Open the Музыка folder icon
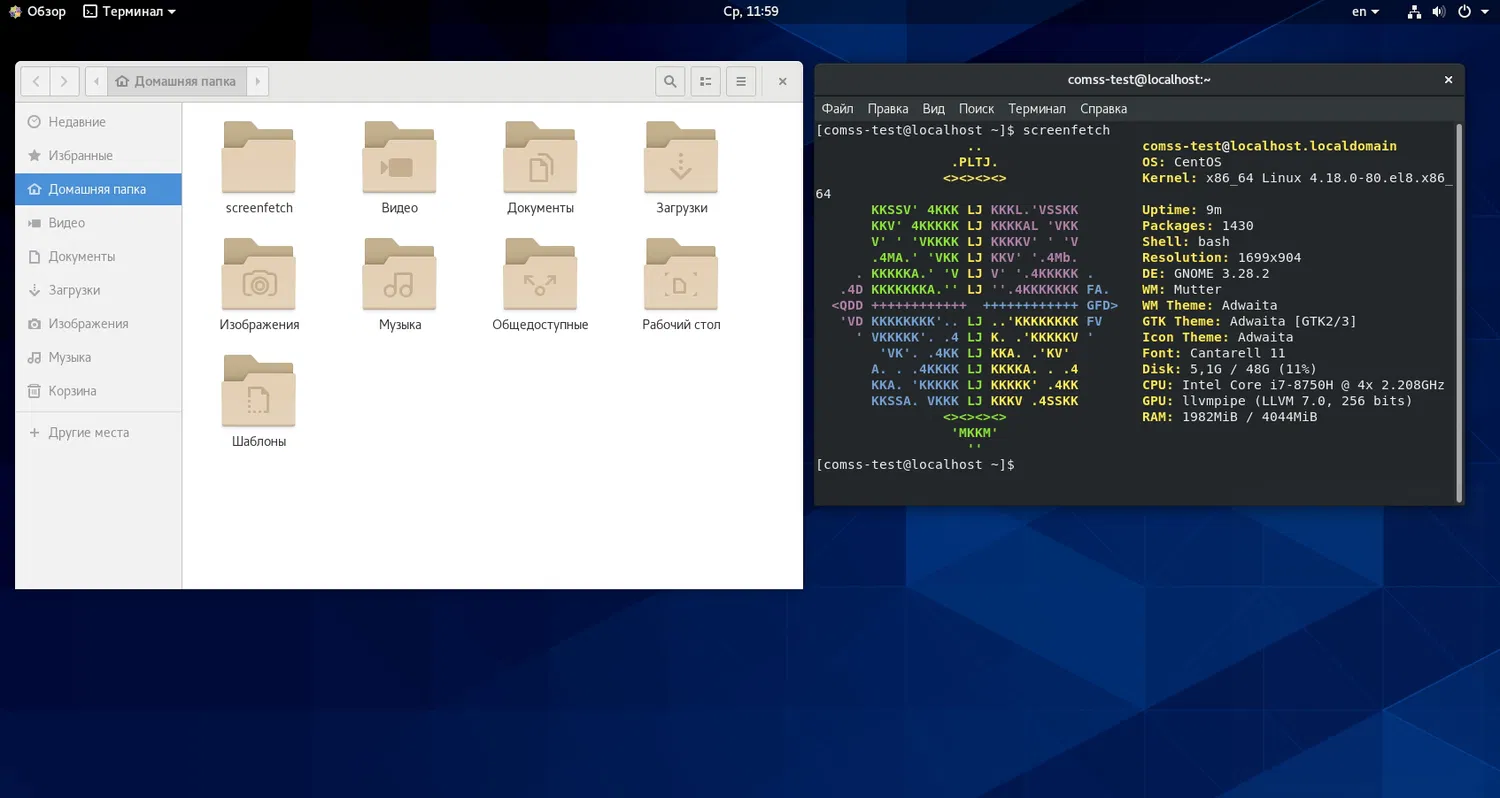The width and height of the screenshot is (1500, 798). click(x=400, y=275)
